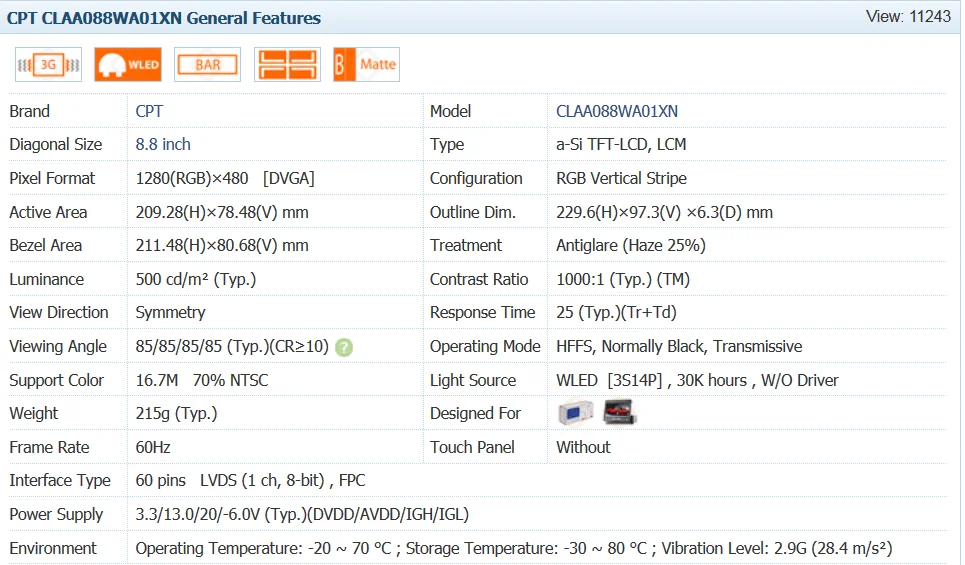
Task: Click the View Direction value Symmetry
Action: pos(170,313)
